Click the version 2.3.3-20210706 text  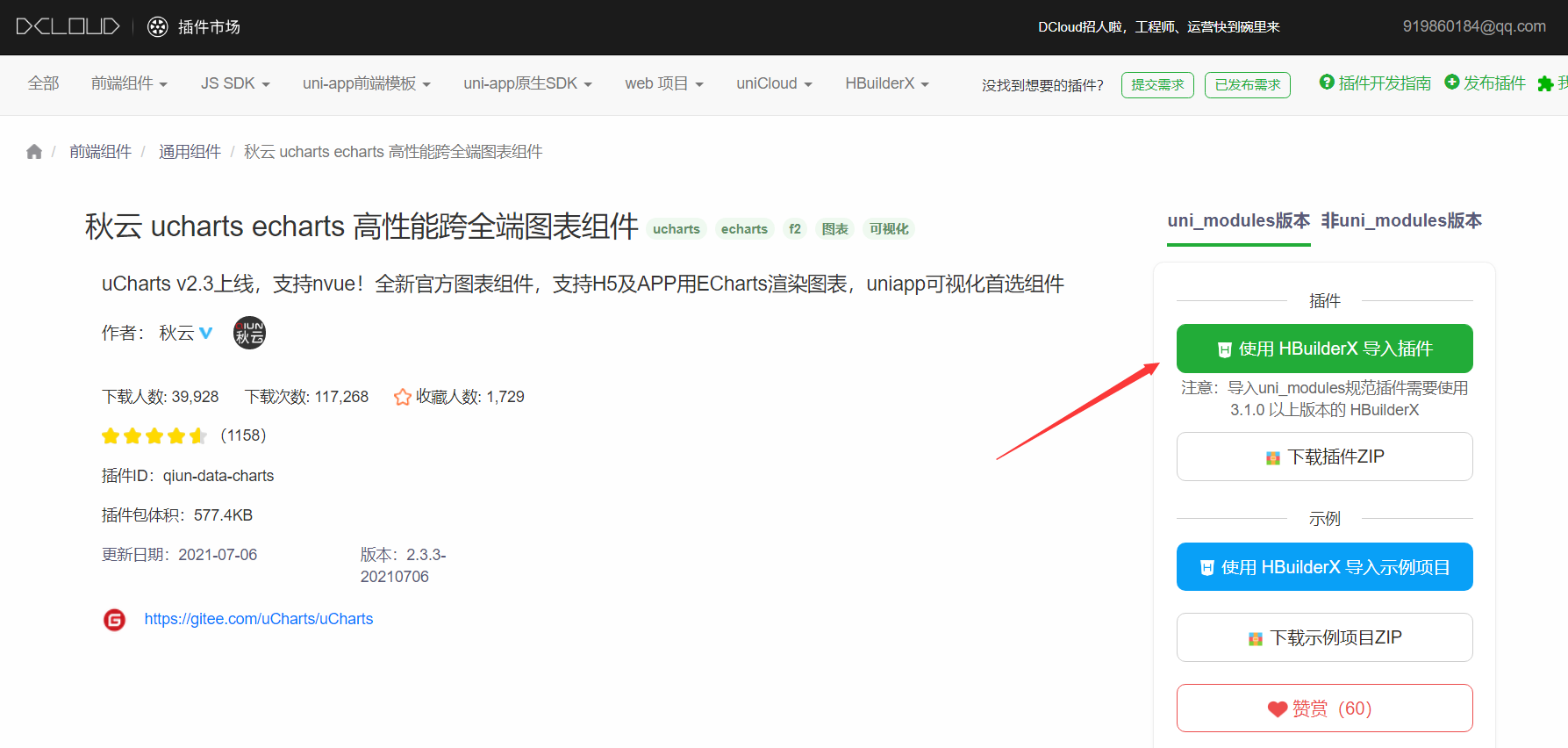(x=404, y=566)
